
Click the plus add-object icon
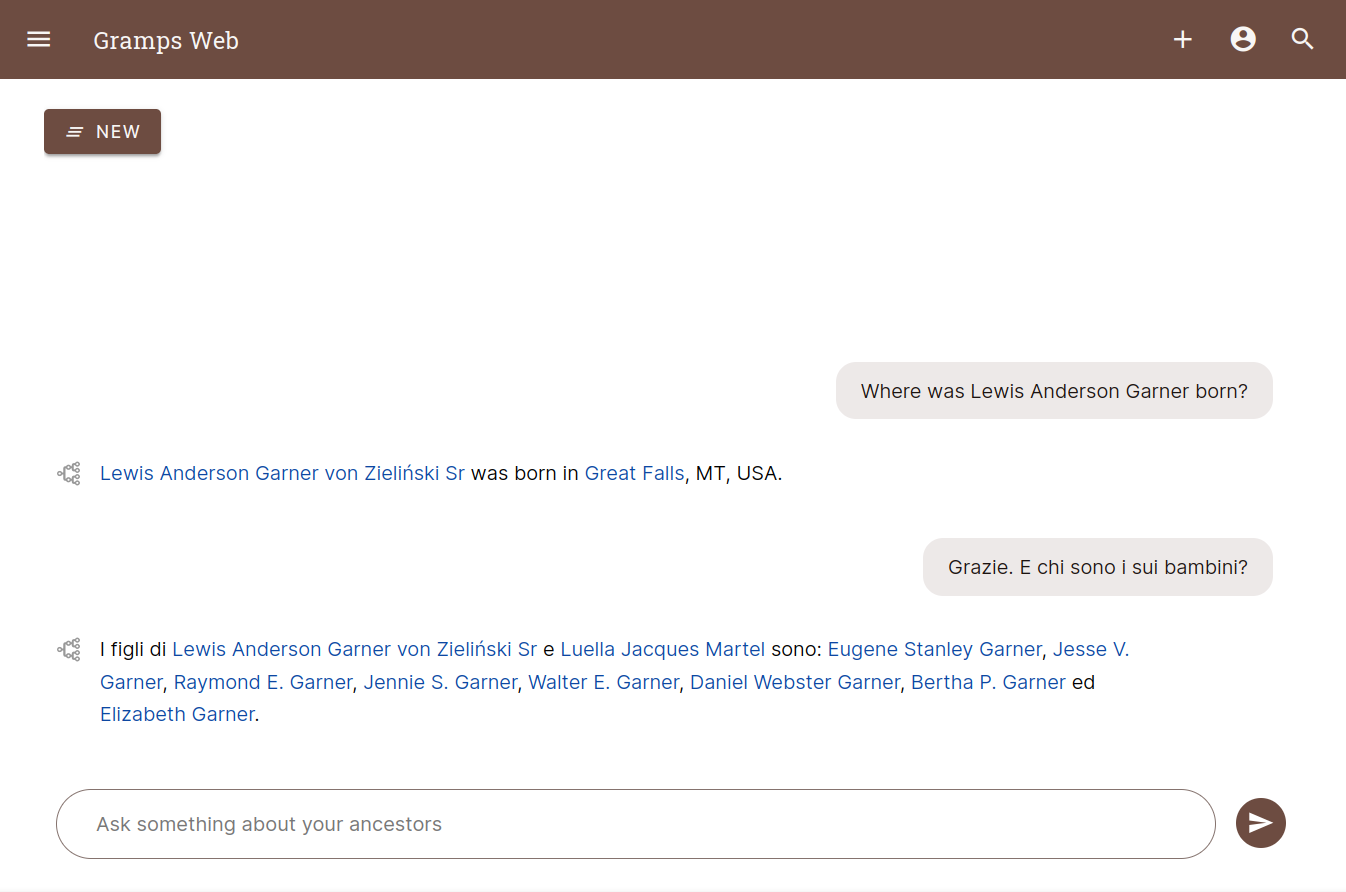coord(1183,39)
